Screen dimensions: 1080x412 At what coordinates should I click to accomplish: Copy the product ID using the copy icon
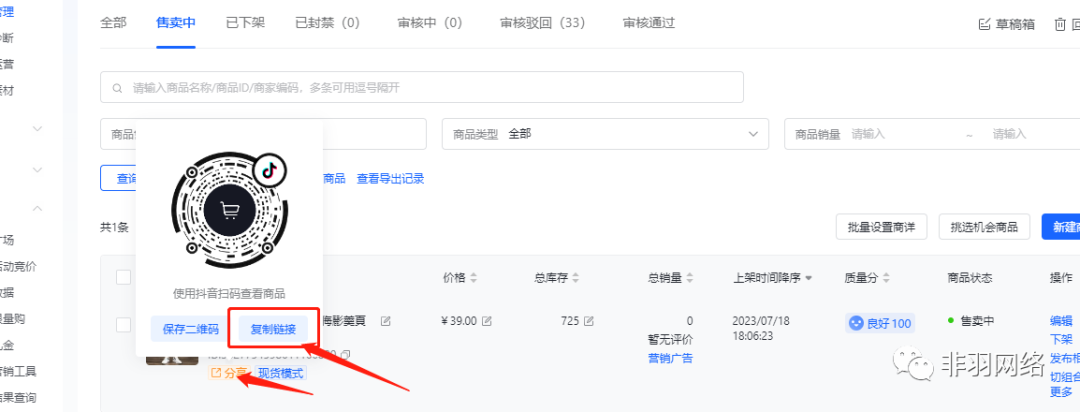tap(345, 354)
